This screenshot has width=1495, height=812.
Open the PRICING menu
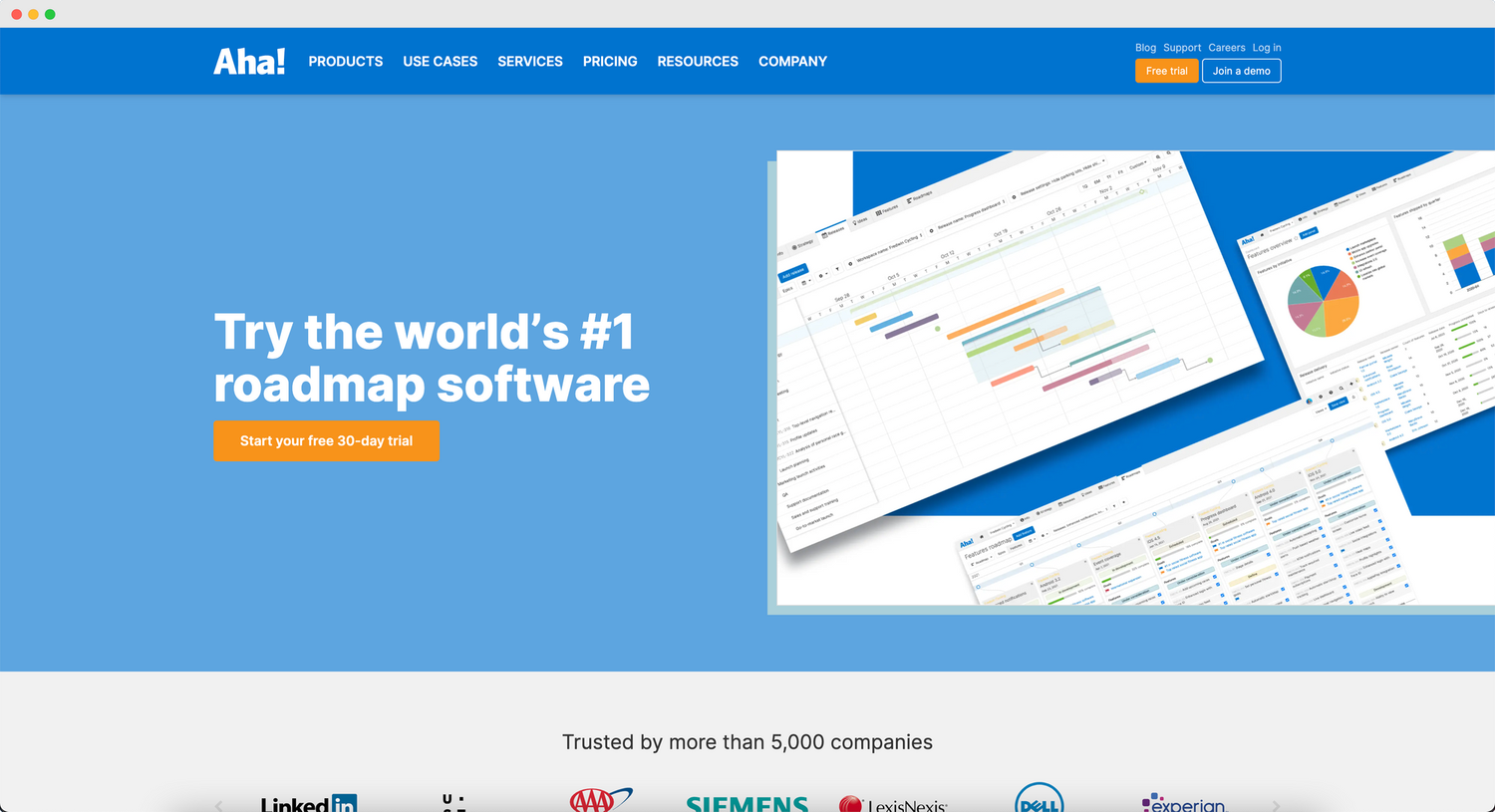[610, 62]
